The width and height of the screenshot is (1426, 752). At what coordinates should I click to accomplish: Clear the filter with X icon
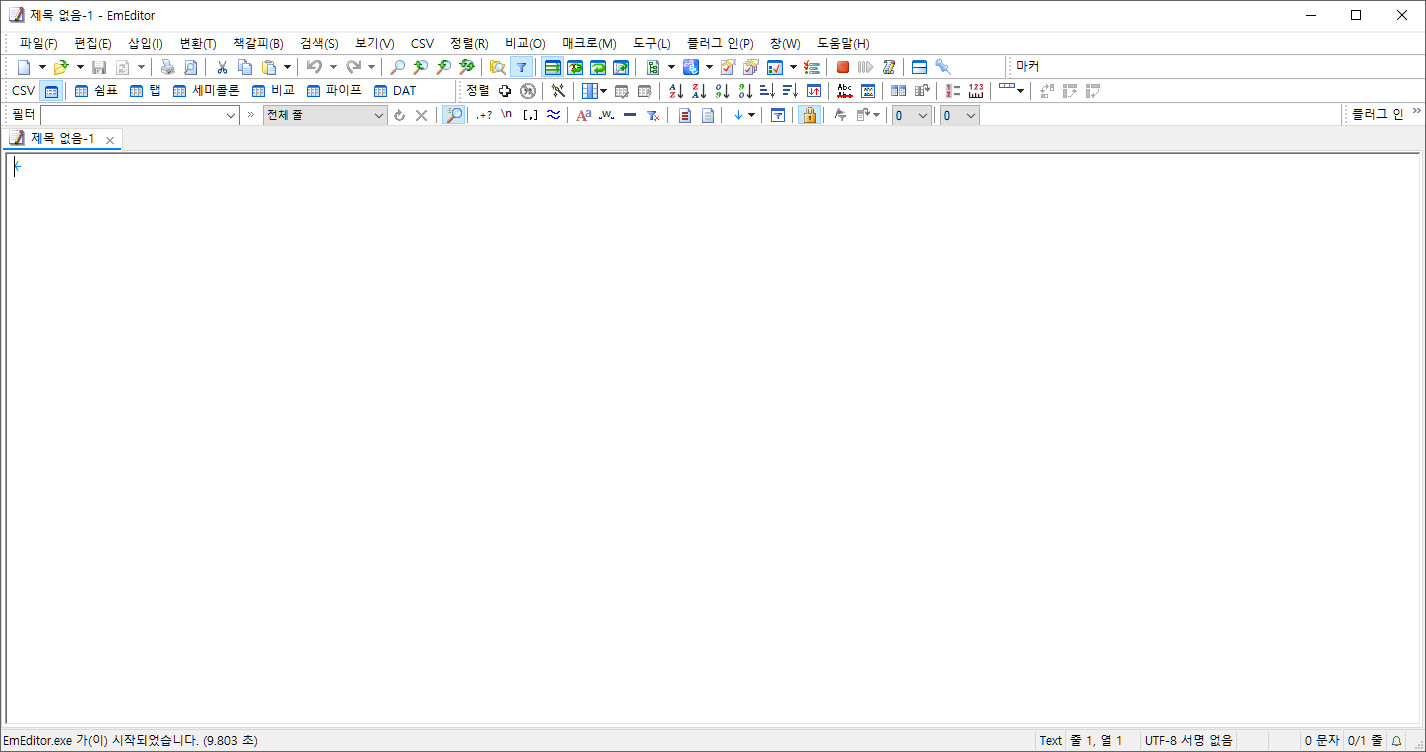tap(422, 115)
